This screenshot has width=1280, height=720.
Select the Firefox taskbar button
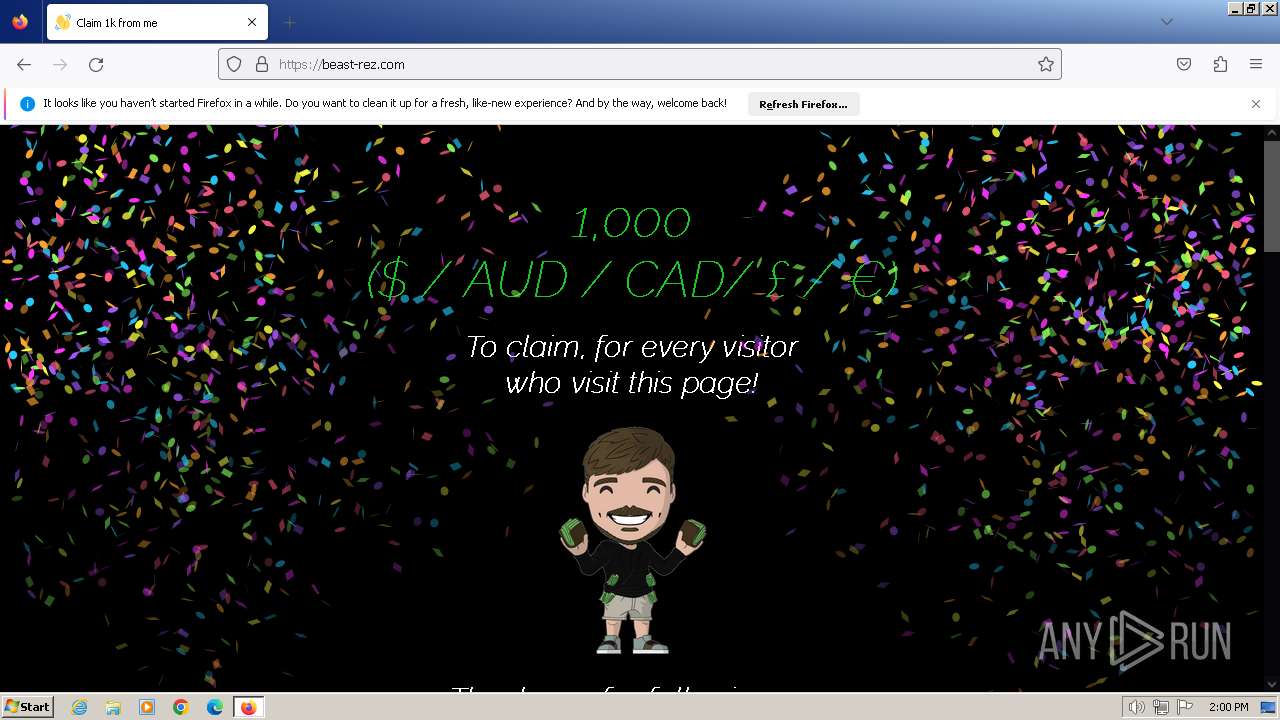248,707
